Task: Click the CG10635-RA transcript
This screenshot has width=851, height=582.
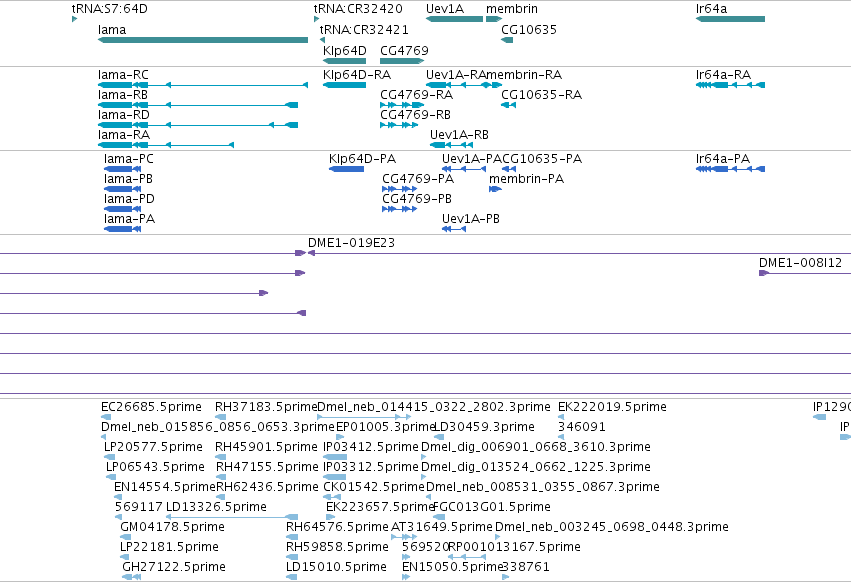Action: coord(509,105)
